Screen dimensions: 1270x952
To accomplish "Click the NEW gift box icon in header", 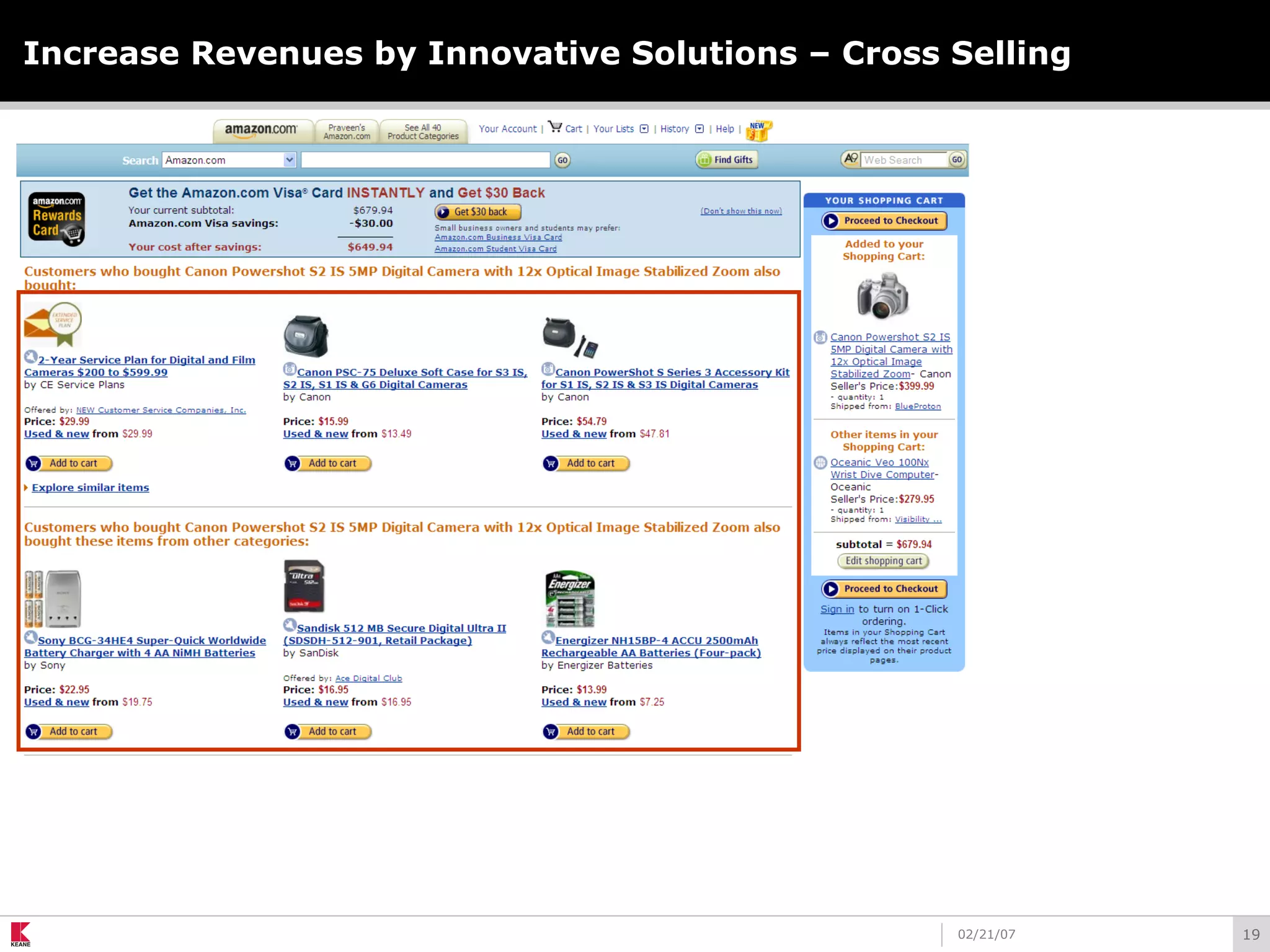I will 760,130.
